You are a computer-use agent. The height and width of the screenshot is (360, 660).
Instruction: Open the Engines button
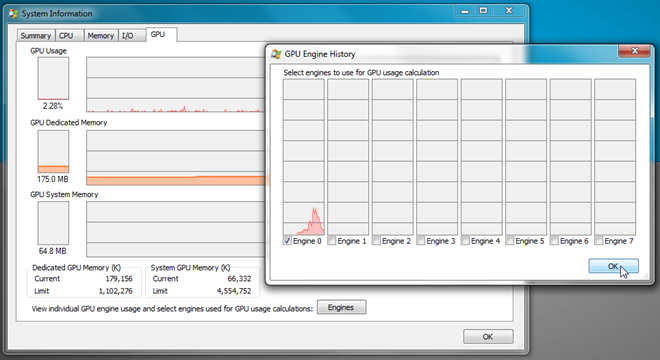341,307
